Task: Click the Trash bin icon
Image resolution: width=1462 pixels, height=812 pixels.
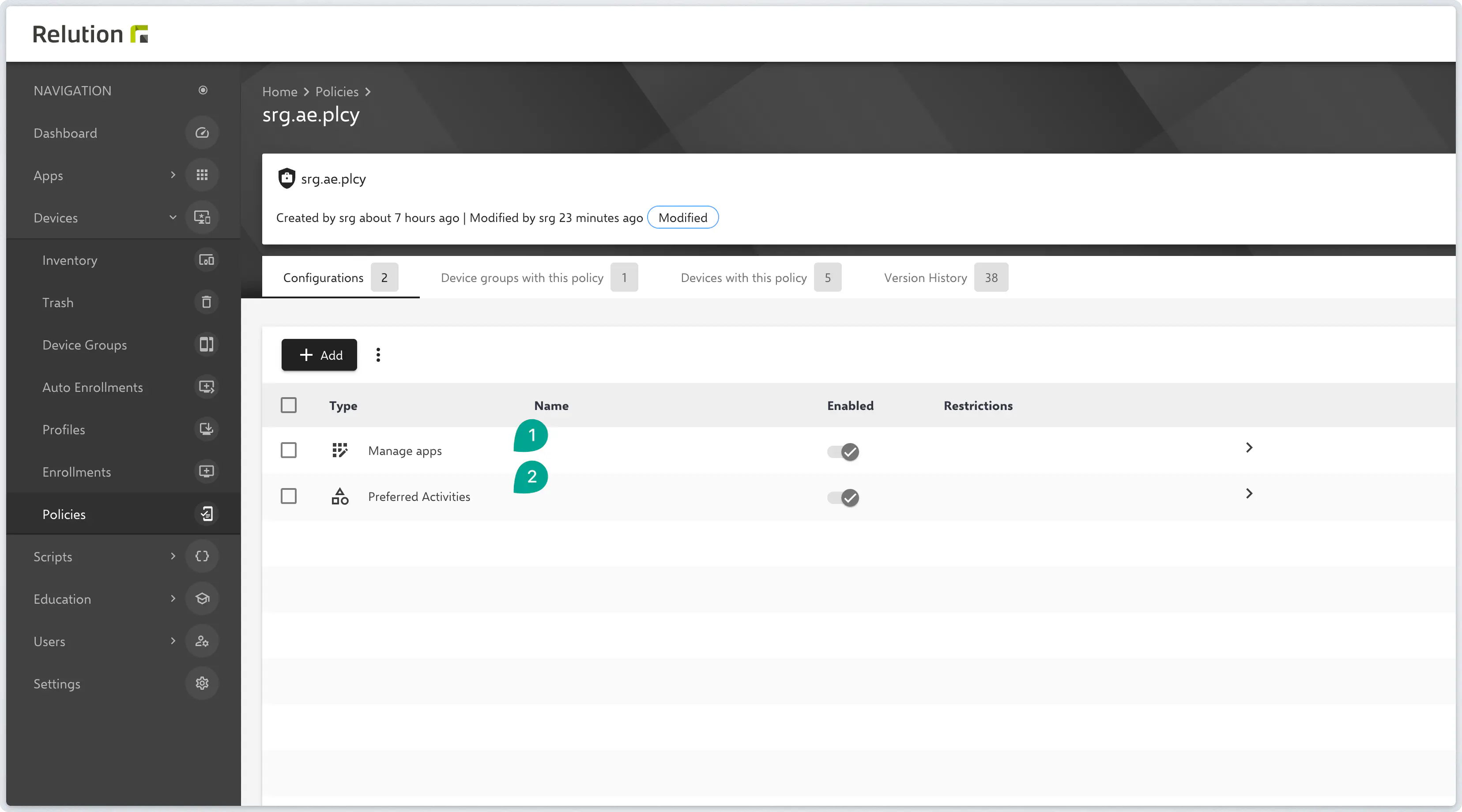Action: click(206, 302)
